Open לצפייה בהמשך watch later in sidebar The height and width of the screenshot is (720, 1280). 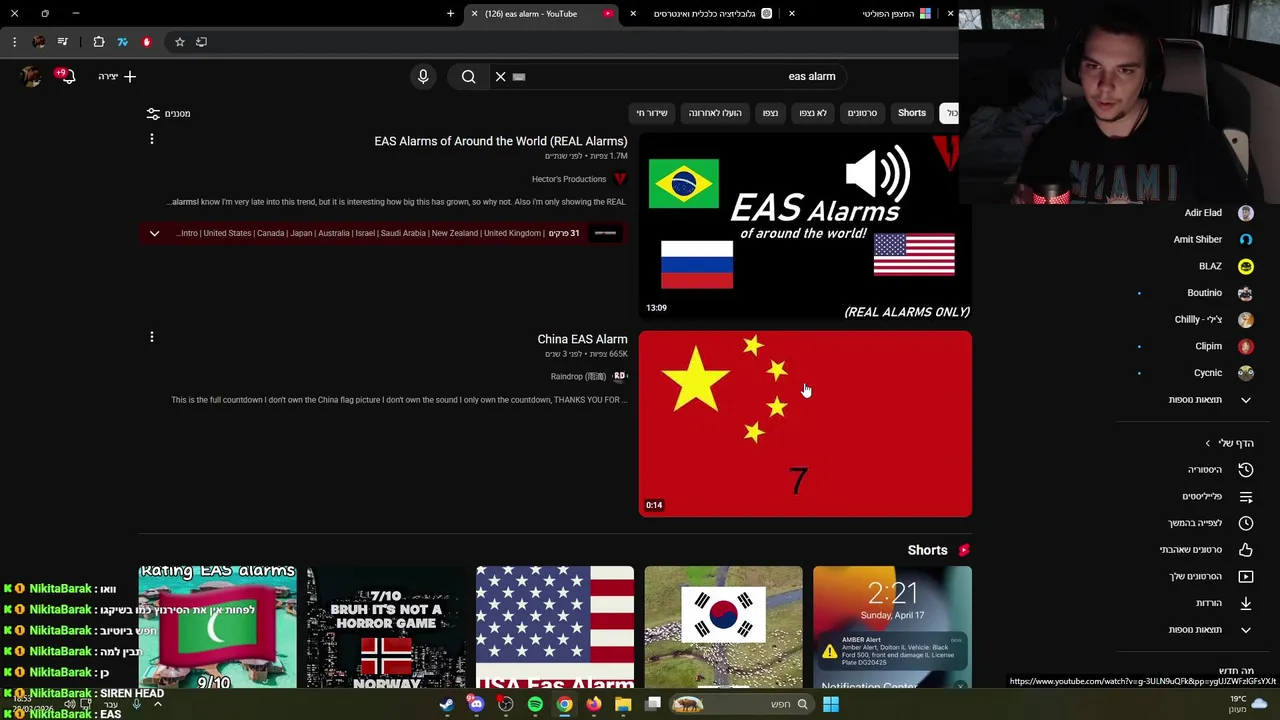[x=1195, y=523]
